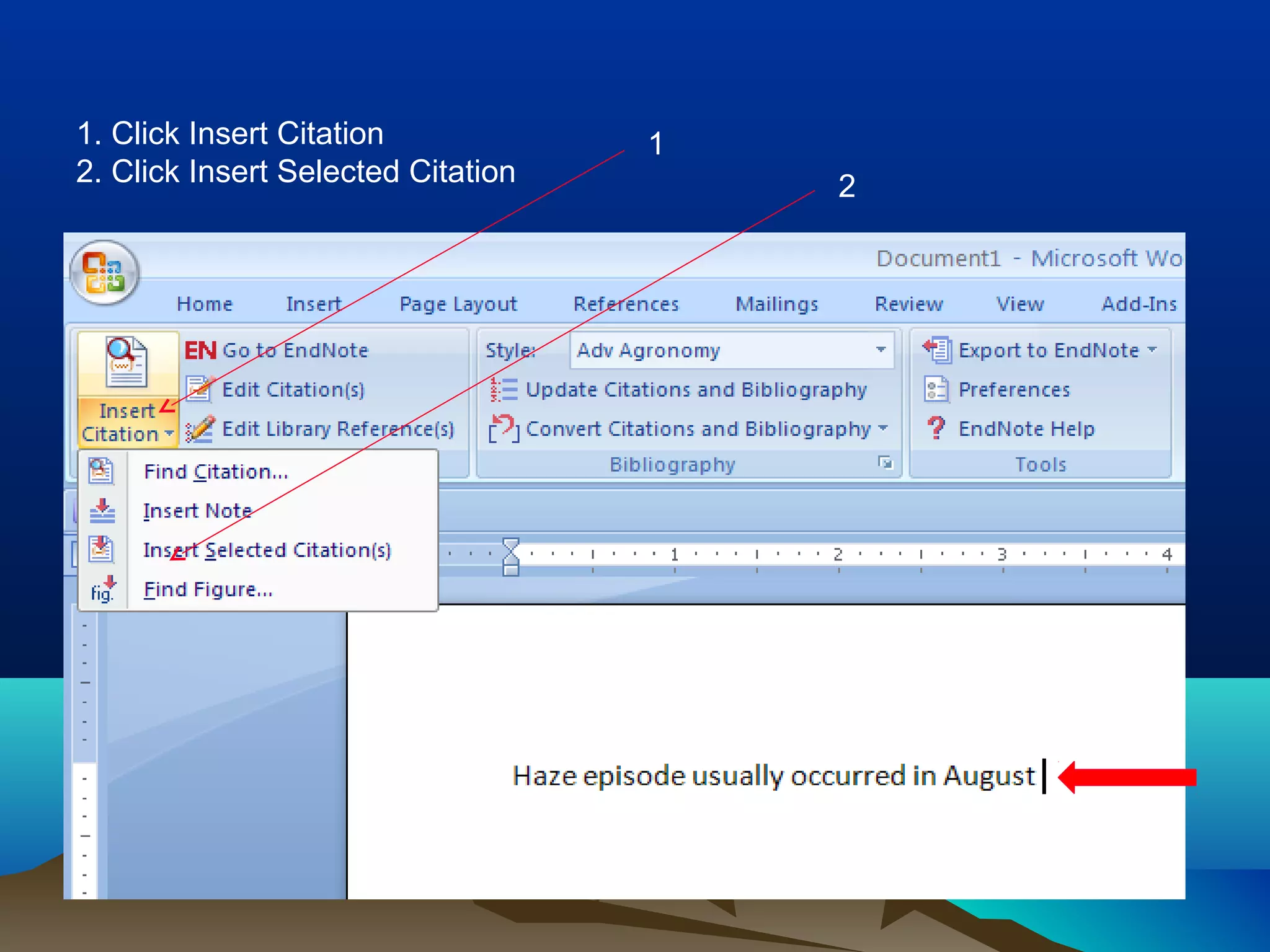Switch to the Insert ribbon tab
Screen dimensions: 1270x952
click(x=314, y=304)
